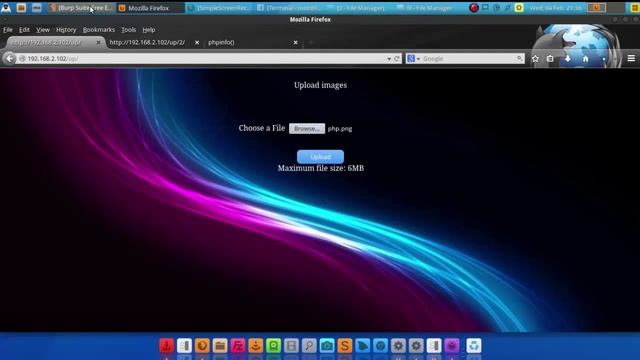Close the phpinfo() tab

(x=296, y=42)
